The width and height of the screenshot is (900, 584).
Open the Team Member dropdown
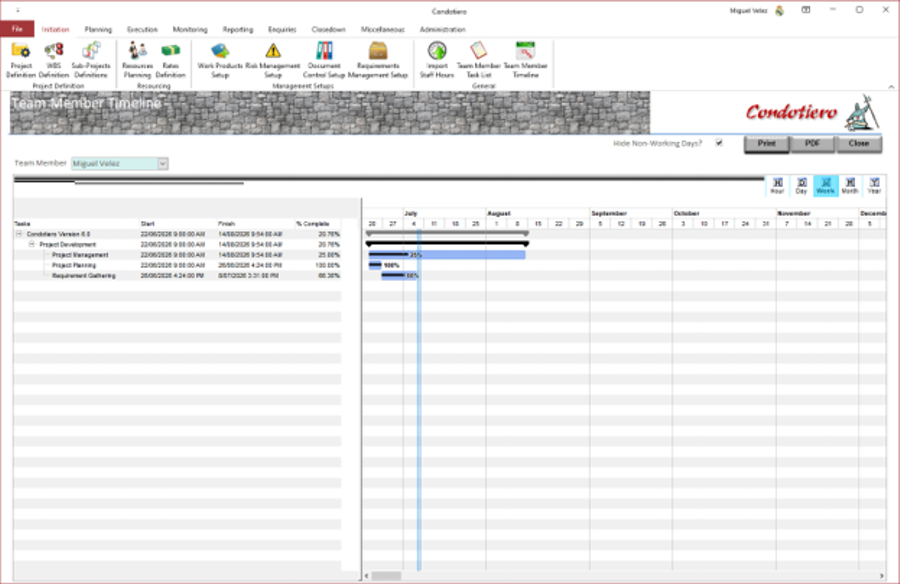pos(163,164)
